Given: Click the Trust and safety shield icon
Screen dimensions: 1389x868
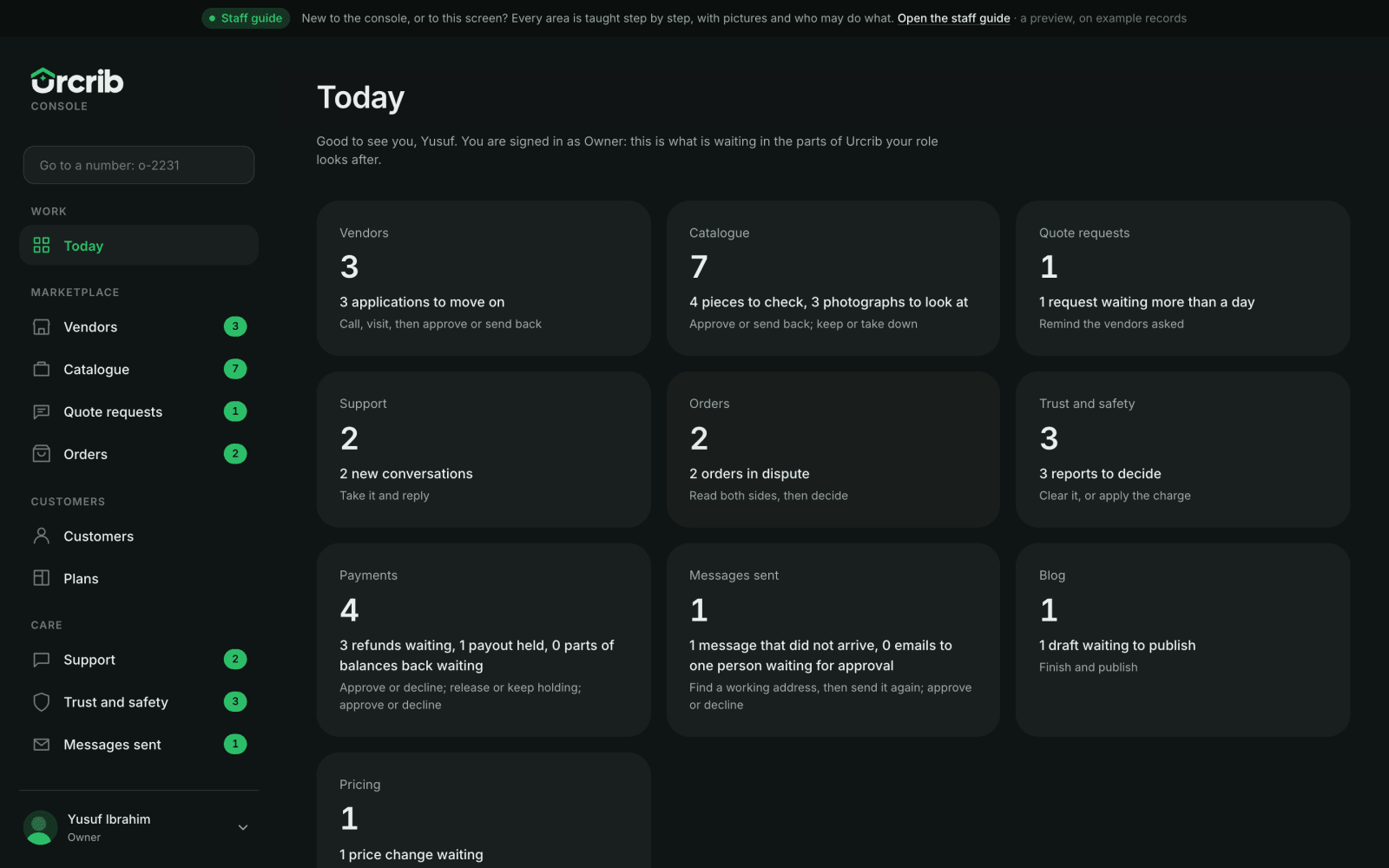Looking at the screenshot, I should tap(41, 702).
